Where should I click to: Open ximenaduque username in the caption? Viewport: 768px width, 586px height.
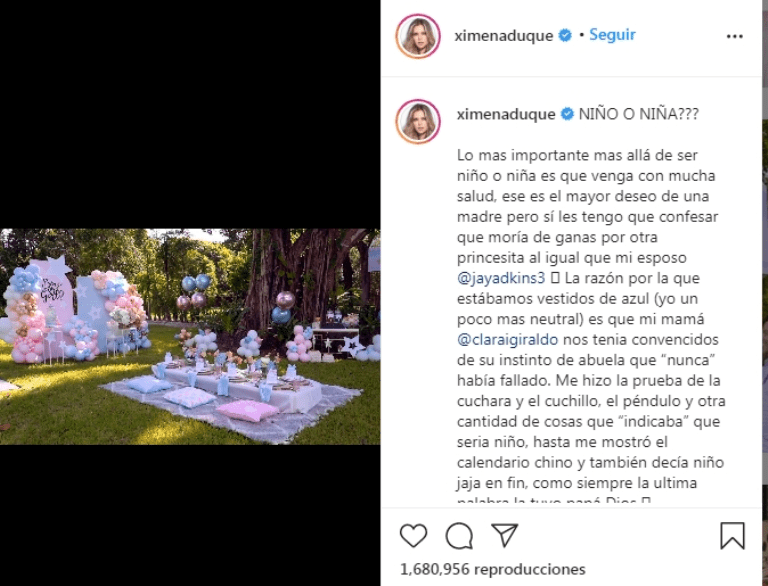506,114
